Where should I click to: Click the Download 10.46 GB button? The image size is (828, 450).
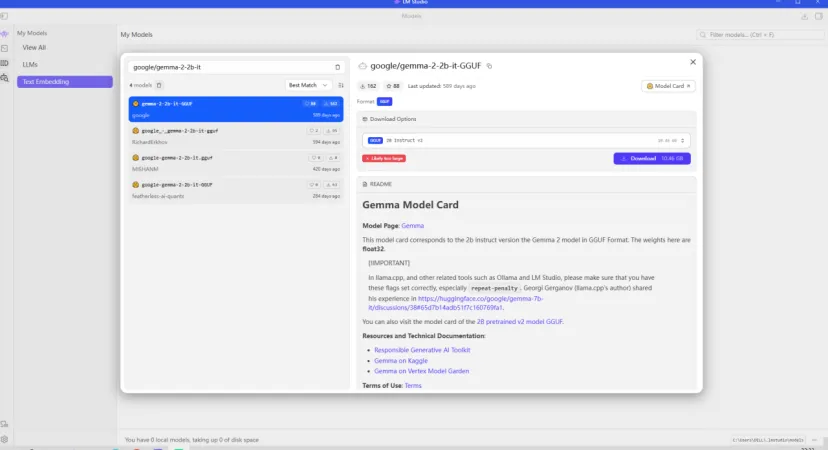652,158
